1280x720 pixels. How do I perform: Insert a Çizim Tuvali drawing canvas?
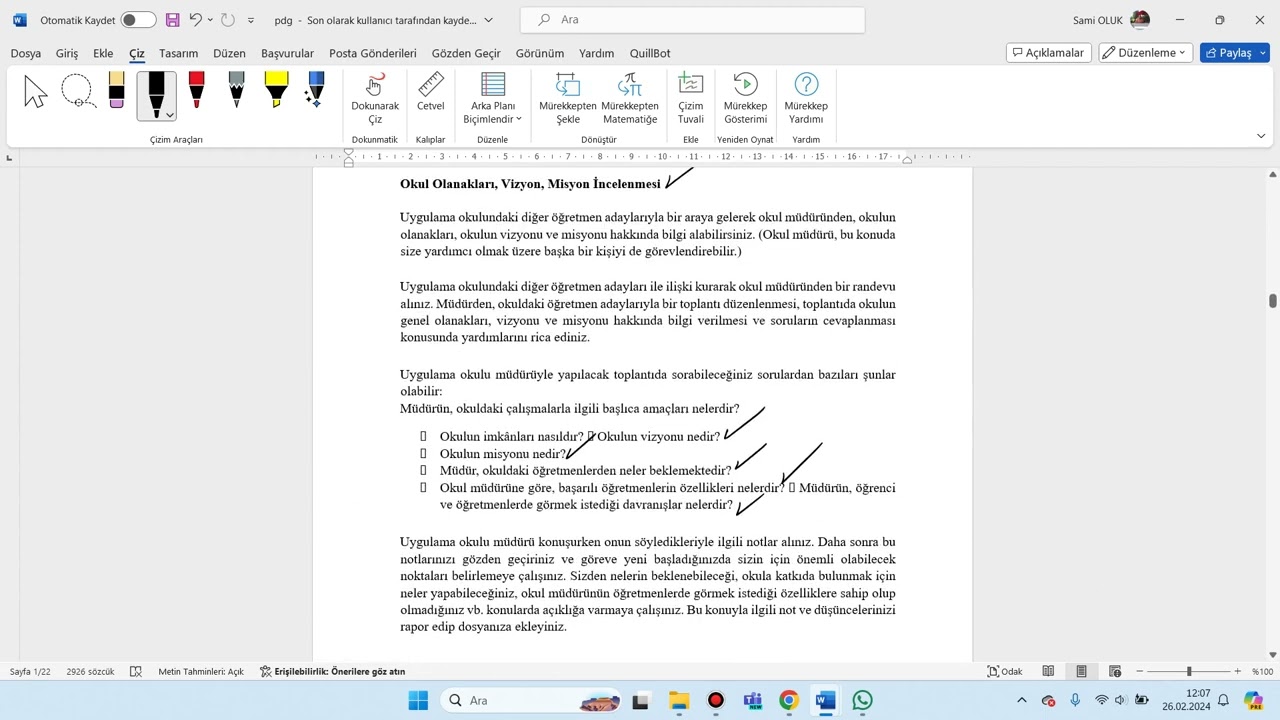(691, 99)
